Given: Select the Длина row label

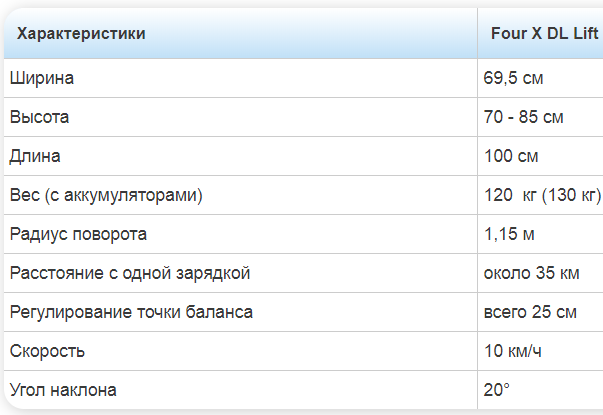Looking at the screenshot, I should coord(36,156).
